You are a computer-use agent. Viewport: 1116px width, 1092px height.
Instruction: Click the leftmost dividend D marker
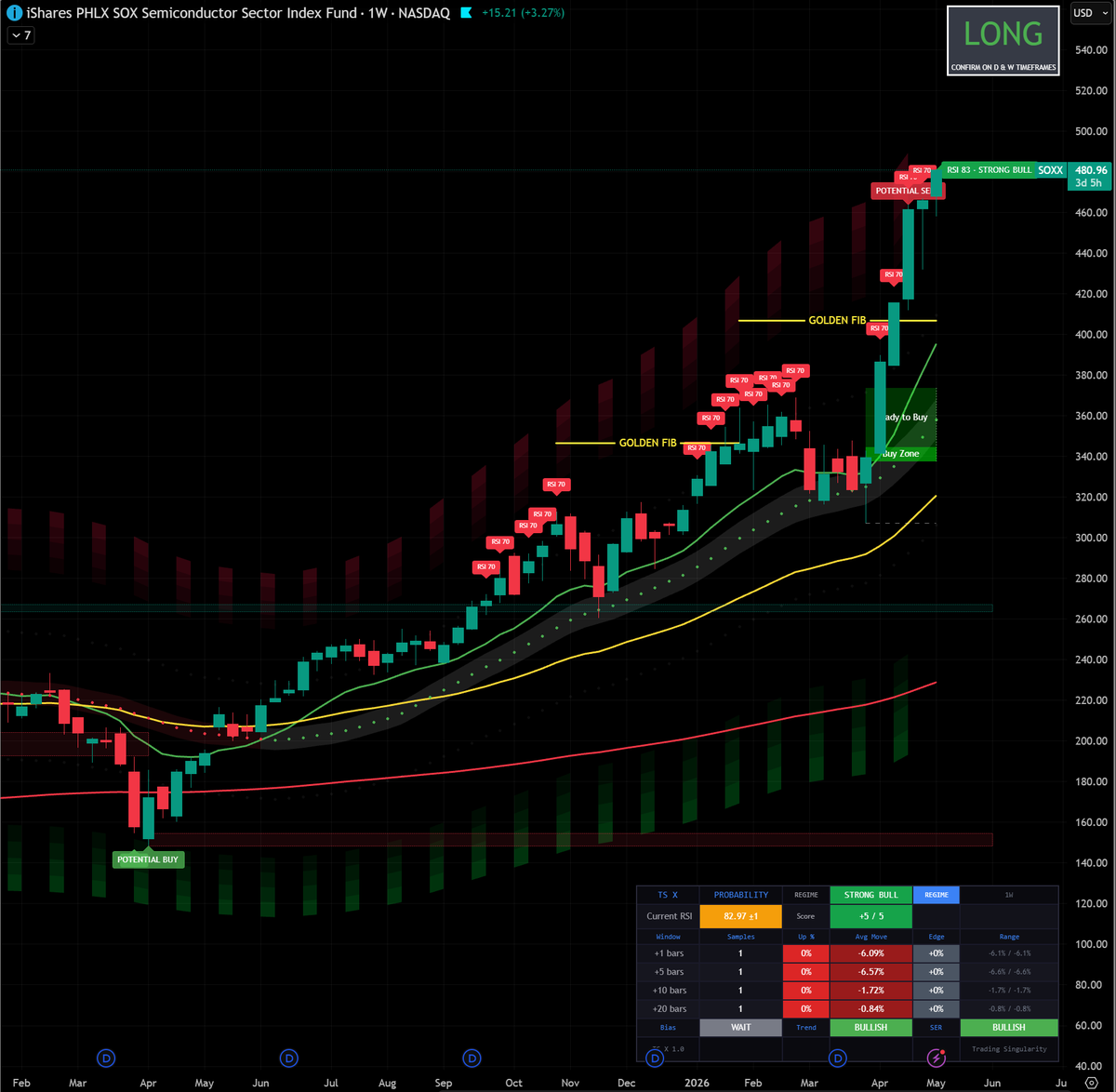[x=106, y=1058]
